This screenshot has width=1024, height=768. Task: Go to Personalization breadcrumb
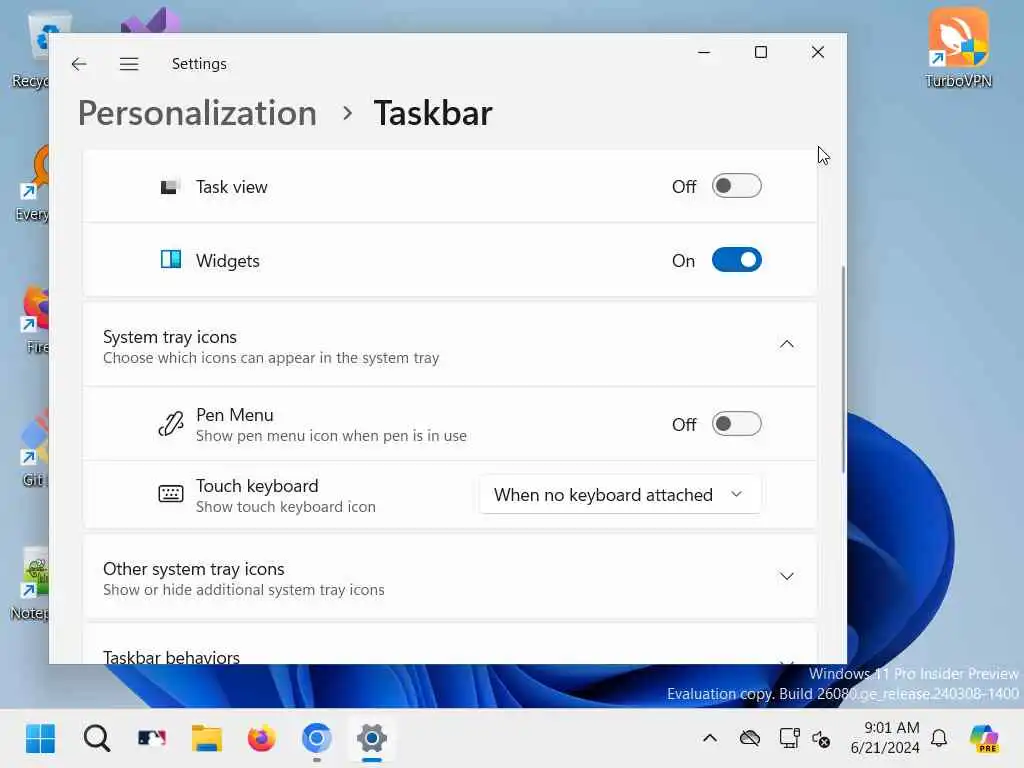coord(197,113)
